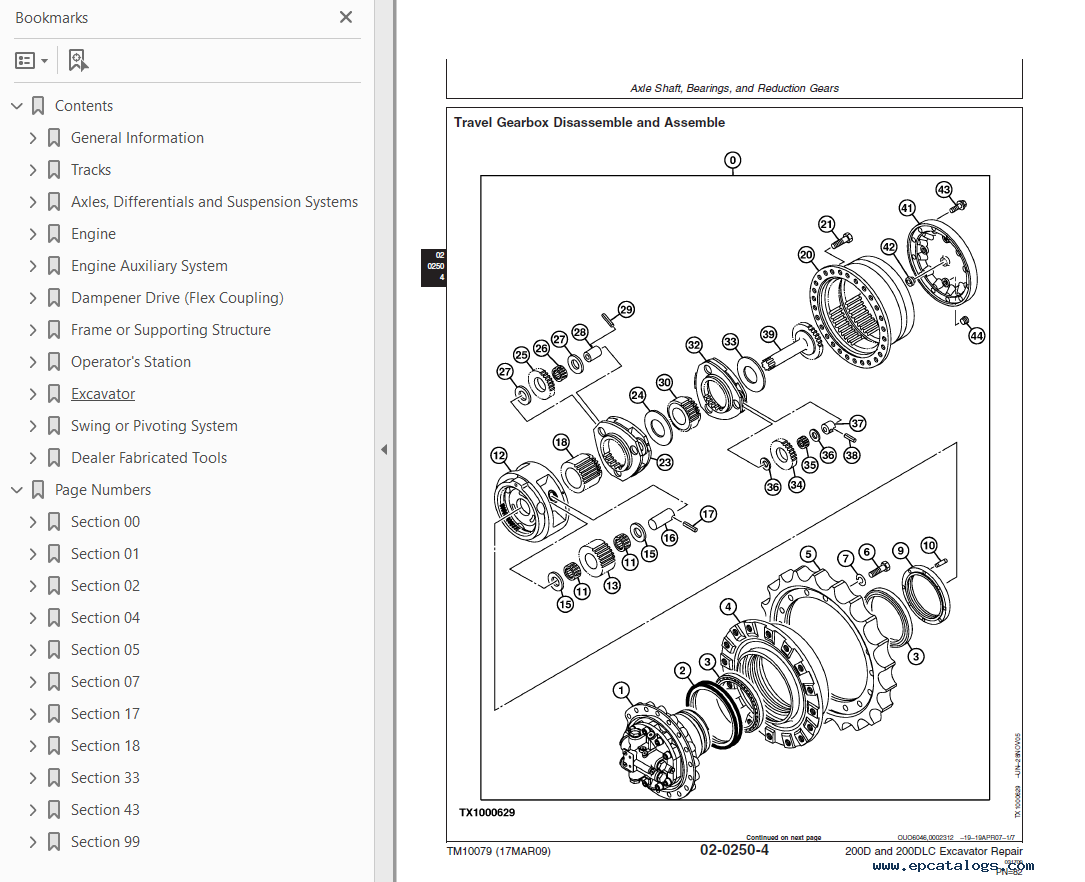Collapse the Contents bookmark group
The image size is (1085, 882).
17,106
